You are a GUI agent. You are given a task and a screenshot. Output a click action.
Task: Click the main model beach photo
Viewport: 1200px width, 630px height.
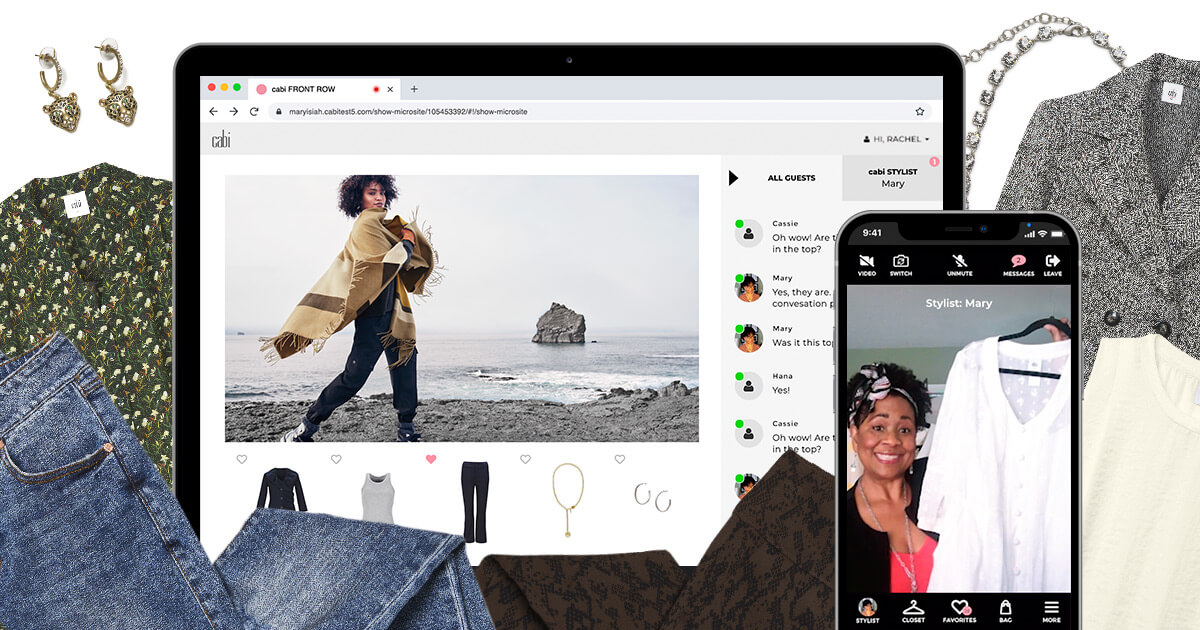click(x=462, y=308)
